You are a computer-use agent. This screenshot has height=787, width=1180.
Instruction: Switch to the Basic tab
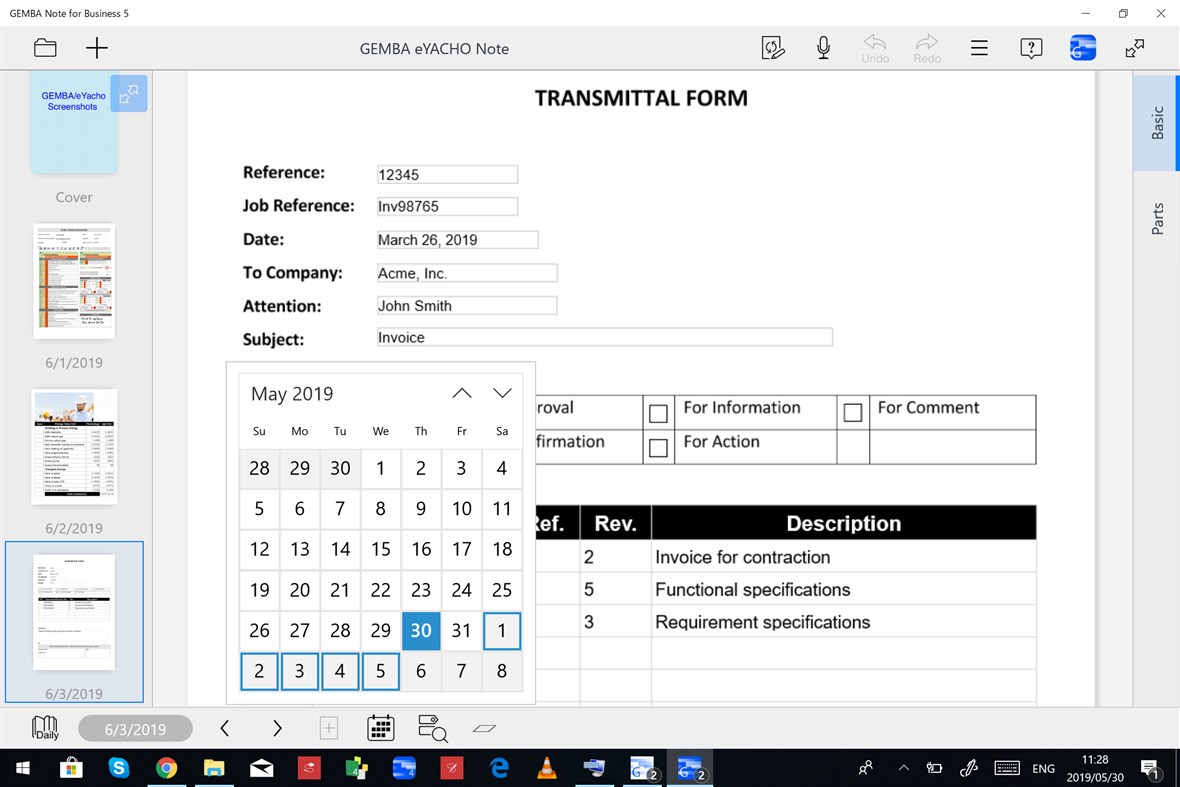pyautogui.click(x=1157, y=123)
